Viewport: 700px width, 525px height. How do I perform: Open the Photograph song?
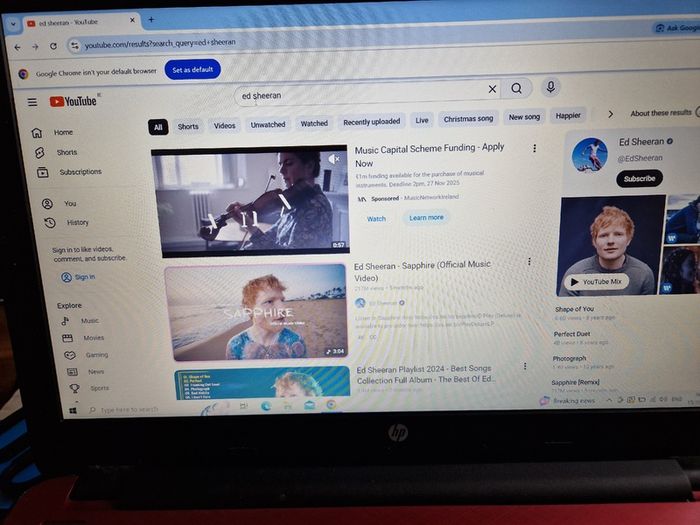coord(569,358)
